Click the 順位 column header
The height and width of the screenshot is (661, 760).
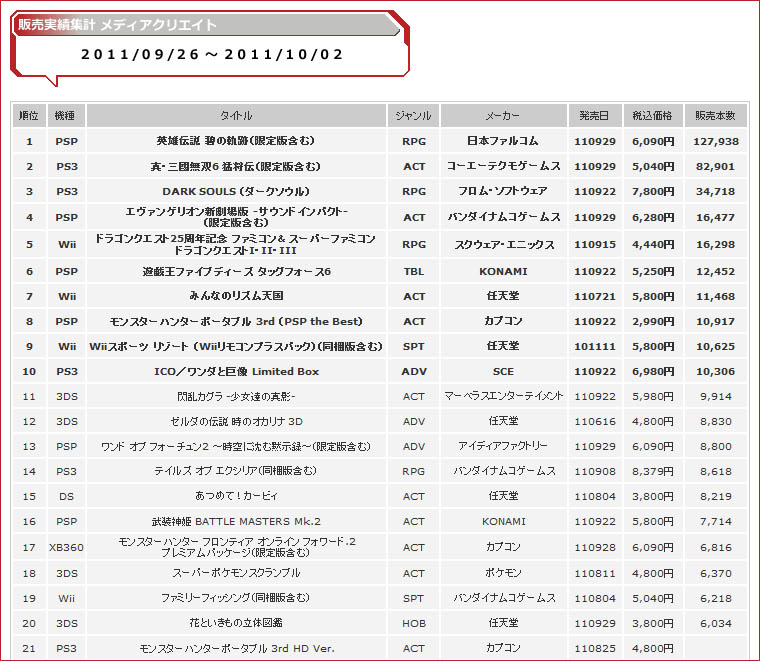coord(29,115)
